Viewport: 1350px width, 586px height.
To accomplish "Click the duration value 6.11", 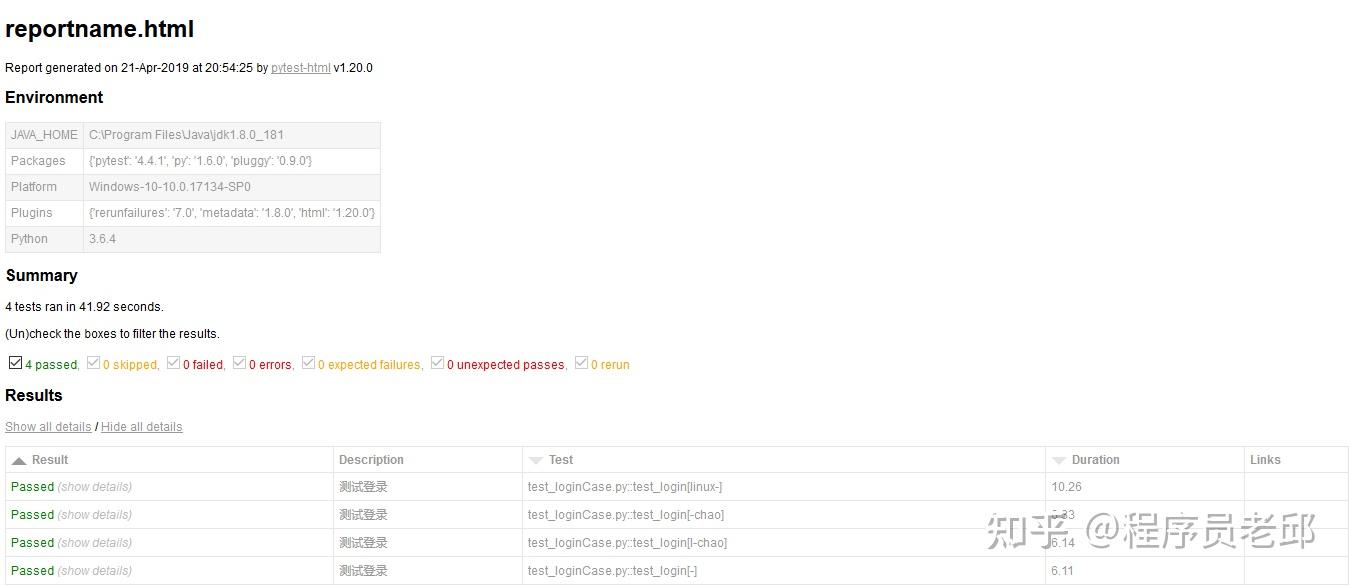I will [1063, 571].
